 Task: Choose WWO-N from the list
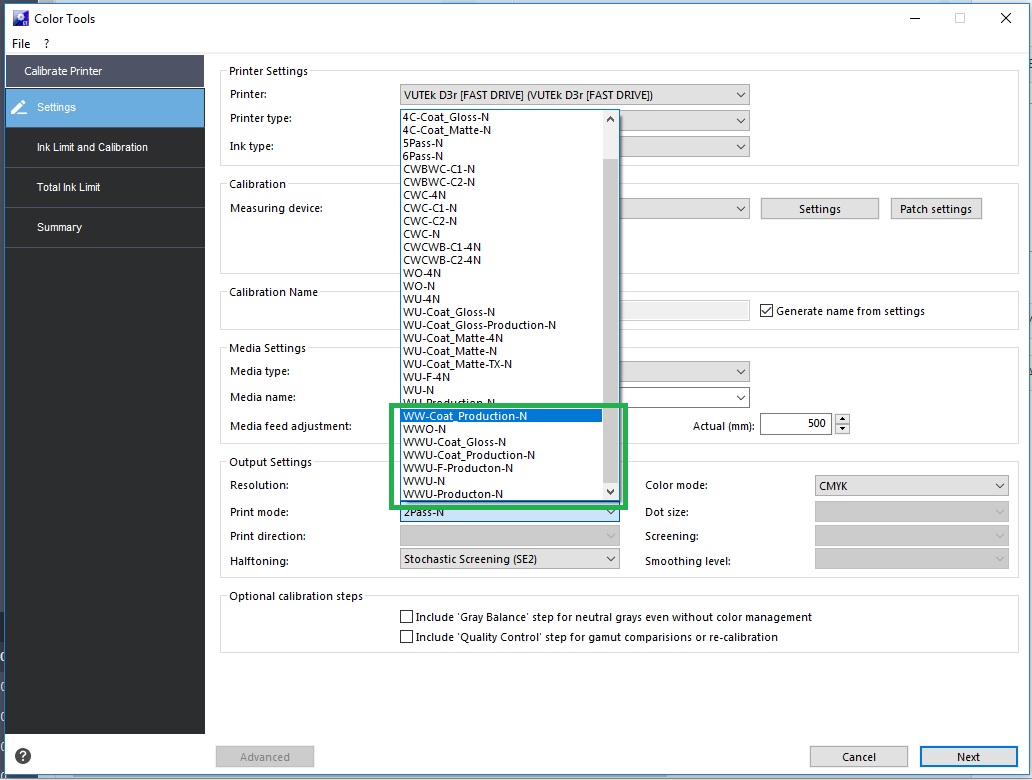tap(502, 429)
